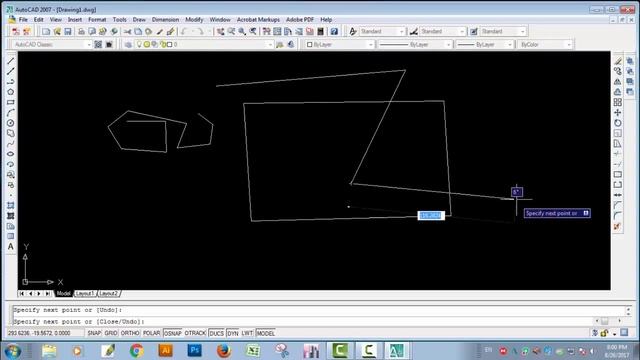Click the Dimension Style icon

point(413,31)
